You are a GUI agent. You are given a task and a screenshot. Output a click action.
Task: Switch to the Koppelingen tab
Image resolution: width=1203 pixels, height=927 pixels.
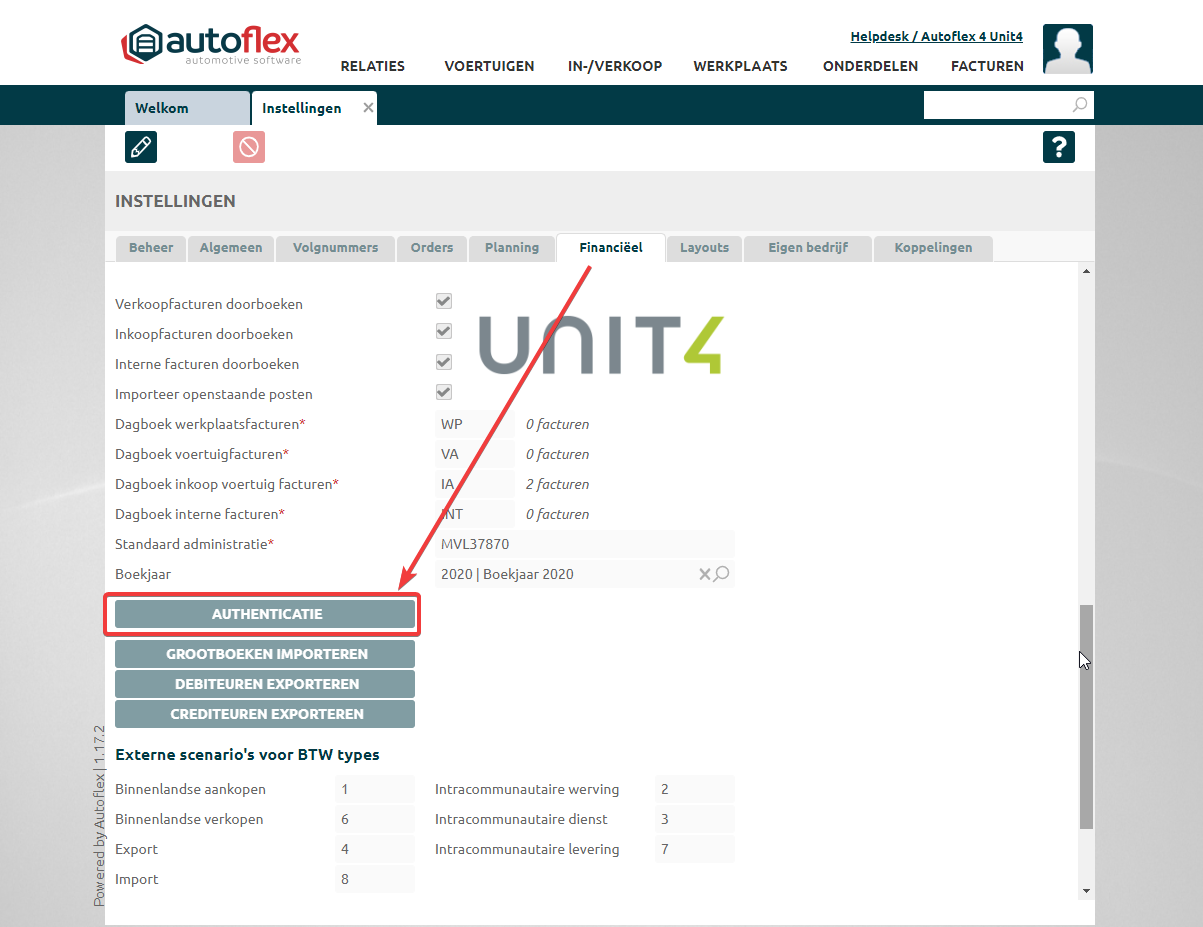coord(932,248)
